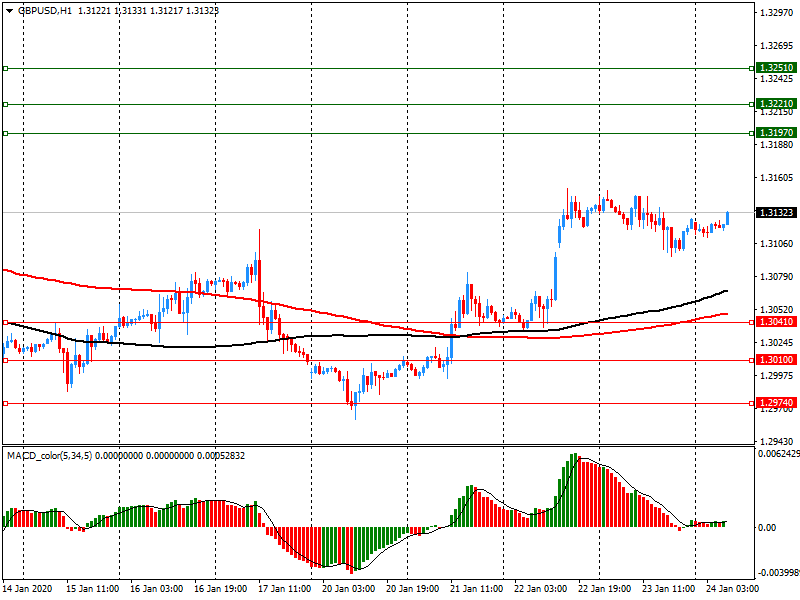
Task: Select the 1.29740 level line handle
Action: (5, 403)
